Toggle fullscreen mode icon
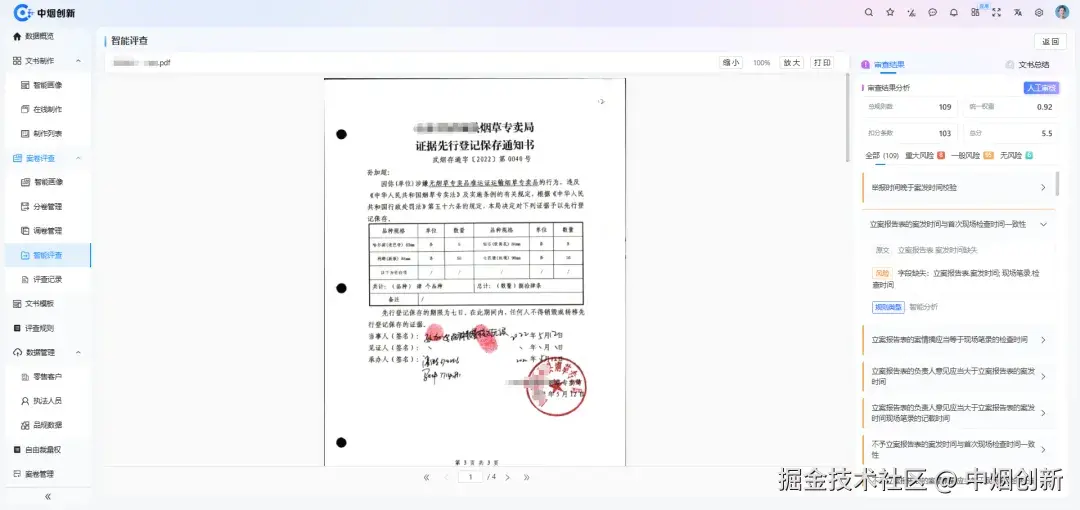The height and width of the screenshot is (510, 1080). [x=996, y=12]
